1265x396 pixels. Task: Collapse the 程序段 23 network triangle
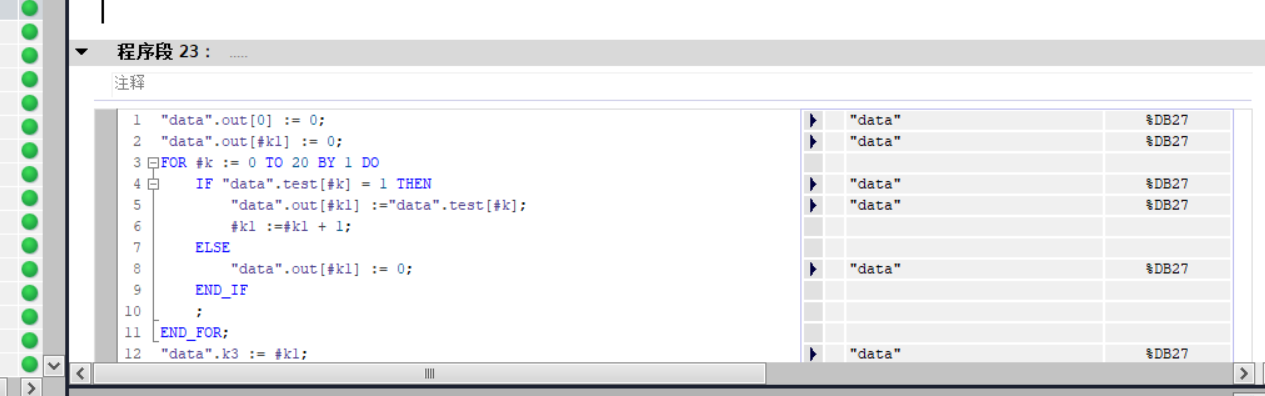pos(82,52)
